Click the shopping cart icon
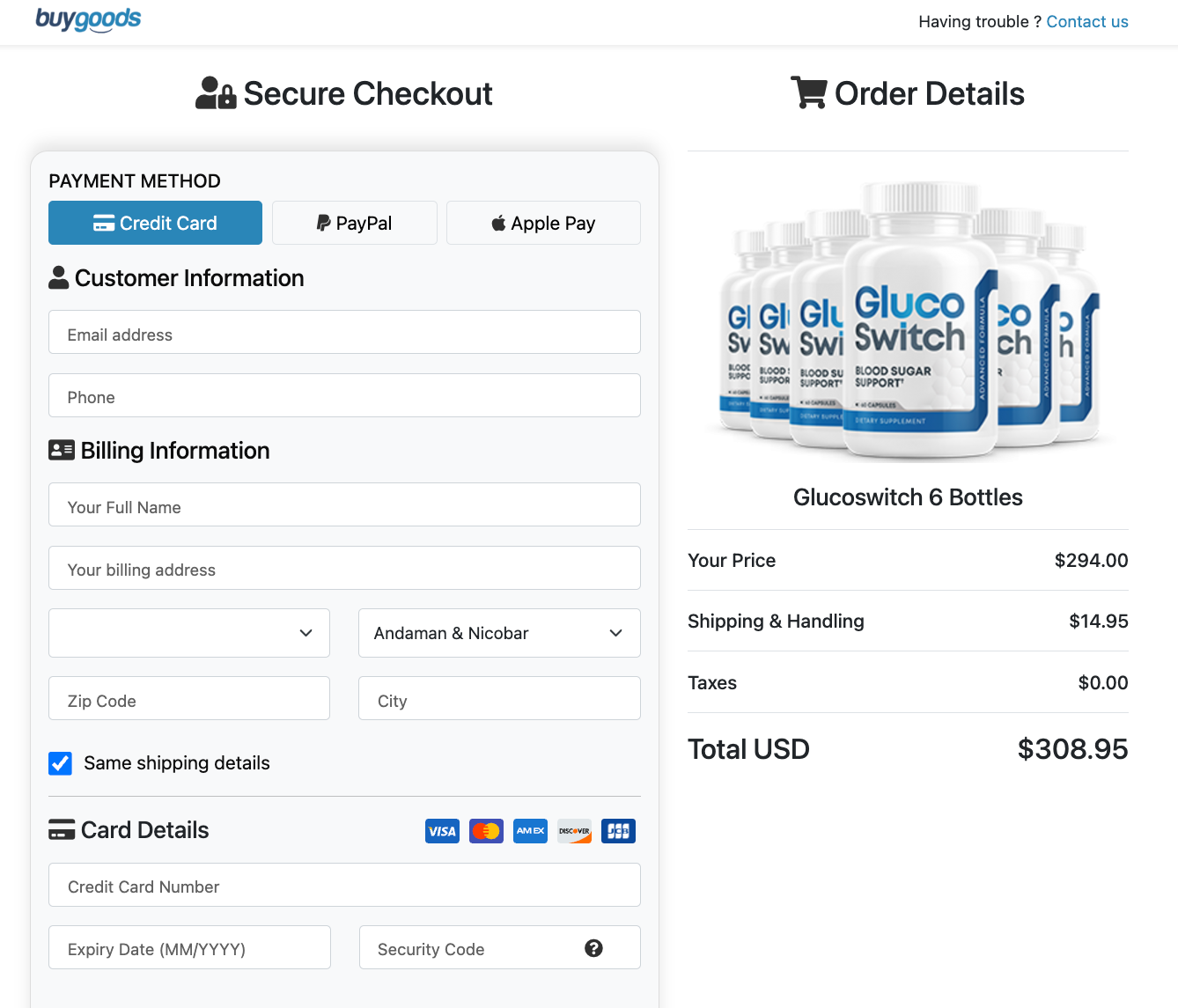This screenshot has height=1008, width=1178. click(808, 92)
